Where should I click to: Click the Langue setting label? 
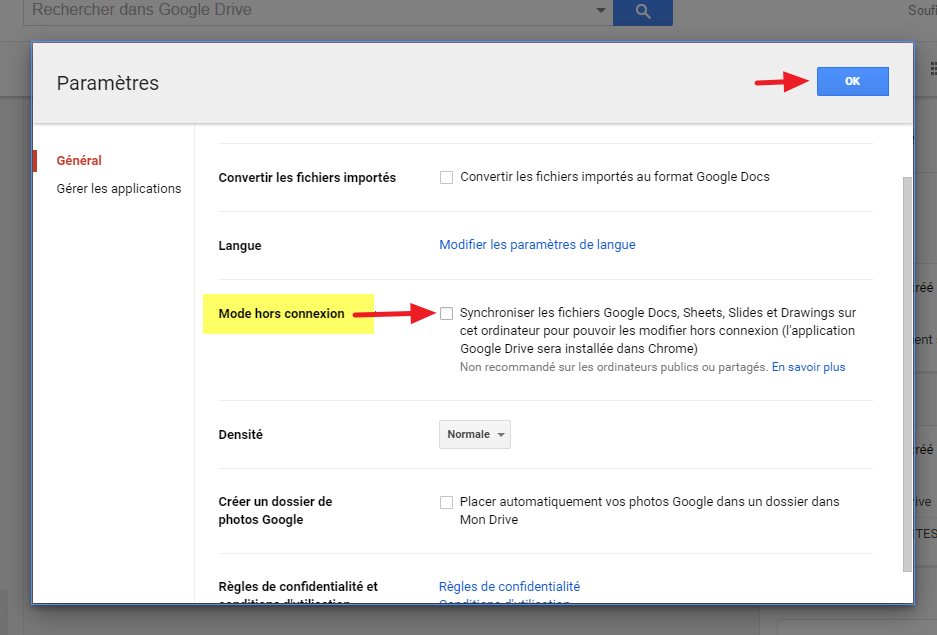click(240, 246)
